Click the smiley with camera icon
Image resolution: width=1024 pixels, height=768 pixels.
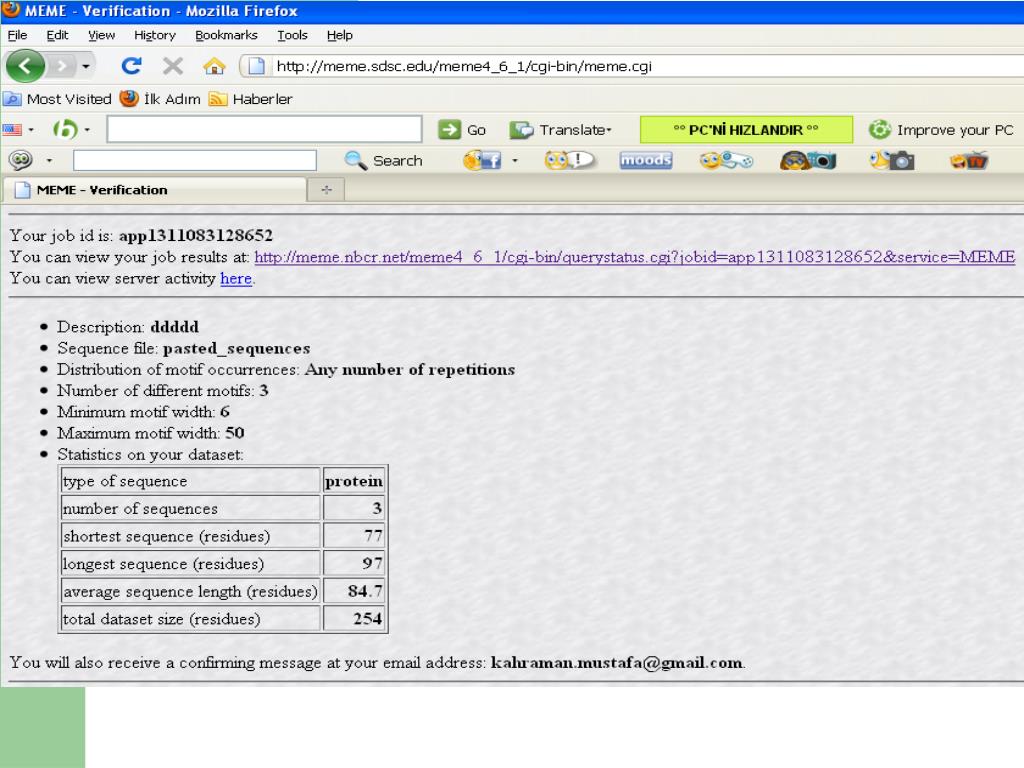[x=808, y=160]
